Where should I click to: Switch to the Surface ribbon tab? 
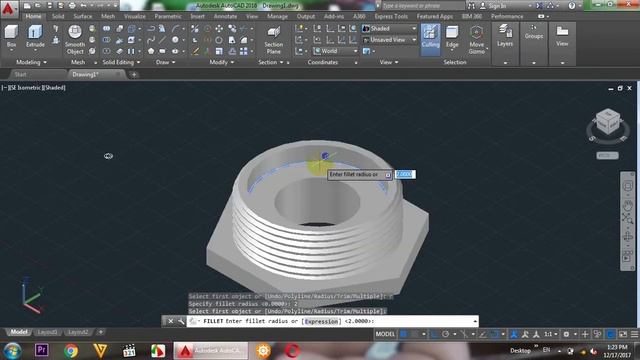pyautogui.click(x=82, y=16)
